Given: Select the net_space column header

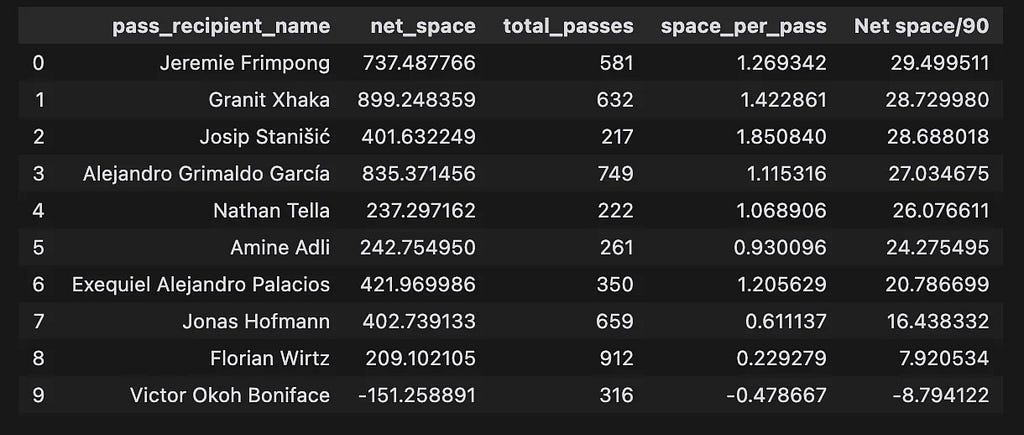Looking at the screenshot, I should click(423, 26).
